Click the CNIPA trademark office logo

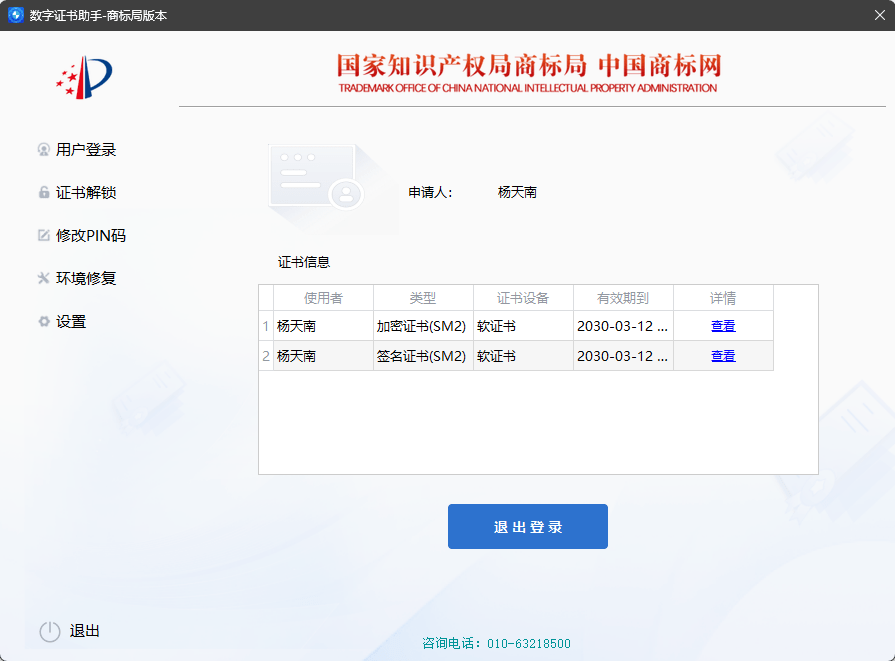click(84, 78)
